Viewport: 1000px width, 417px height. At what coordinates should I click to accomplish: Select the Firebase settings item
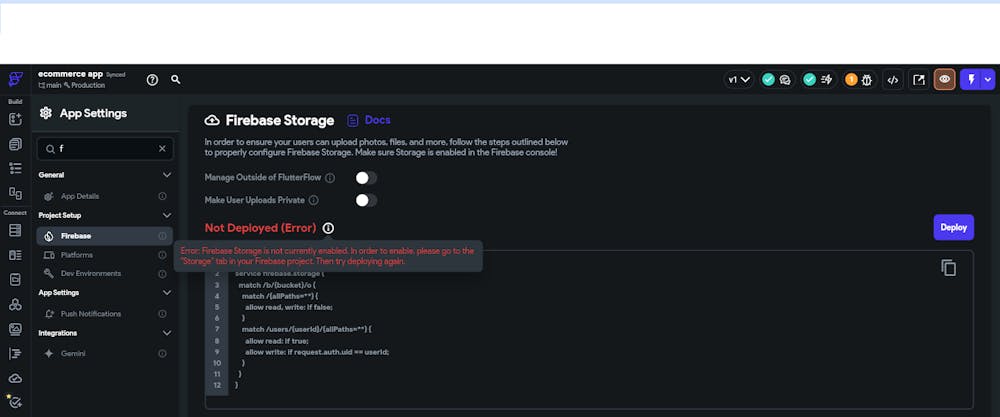click(x=105, y=236)
